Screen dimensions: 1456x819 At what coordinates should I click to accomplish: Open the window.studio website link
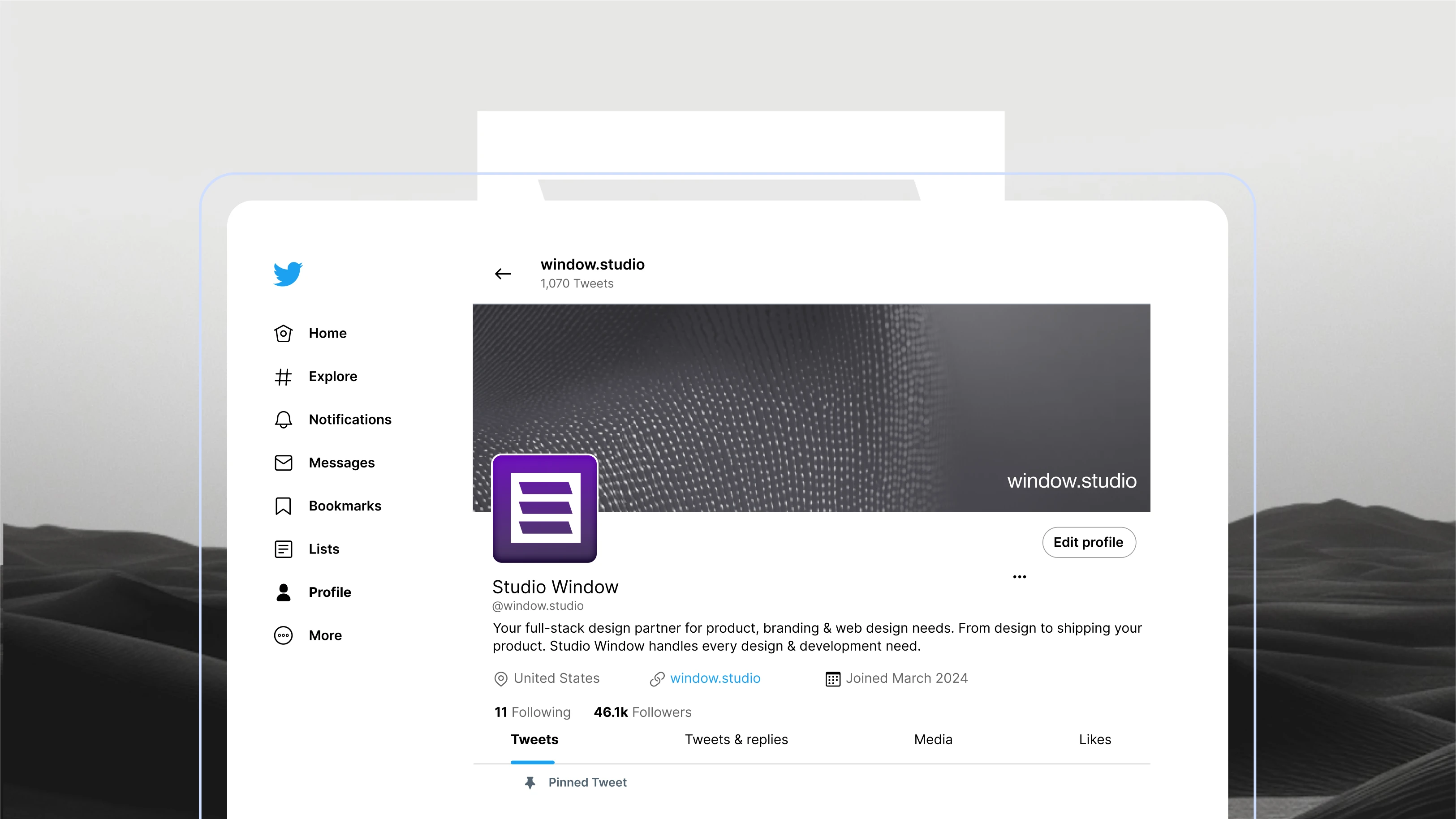pyautogui.click(x=715, y=678)
